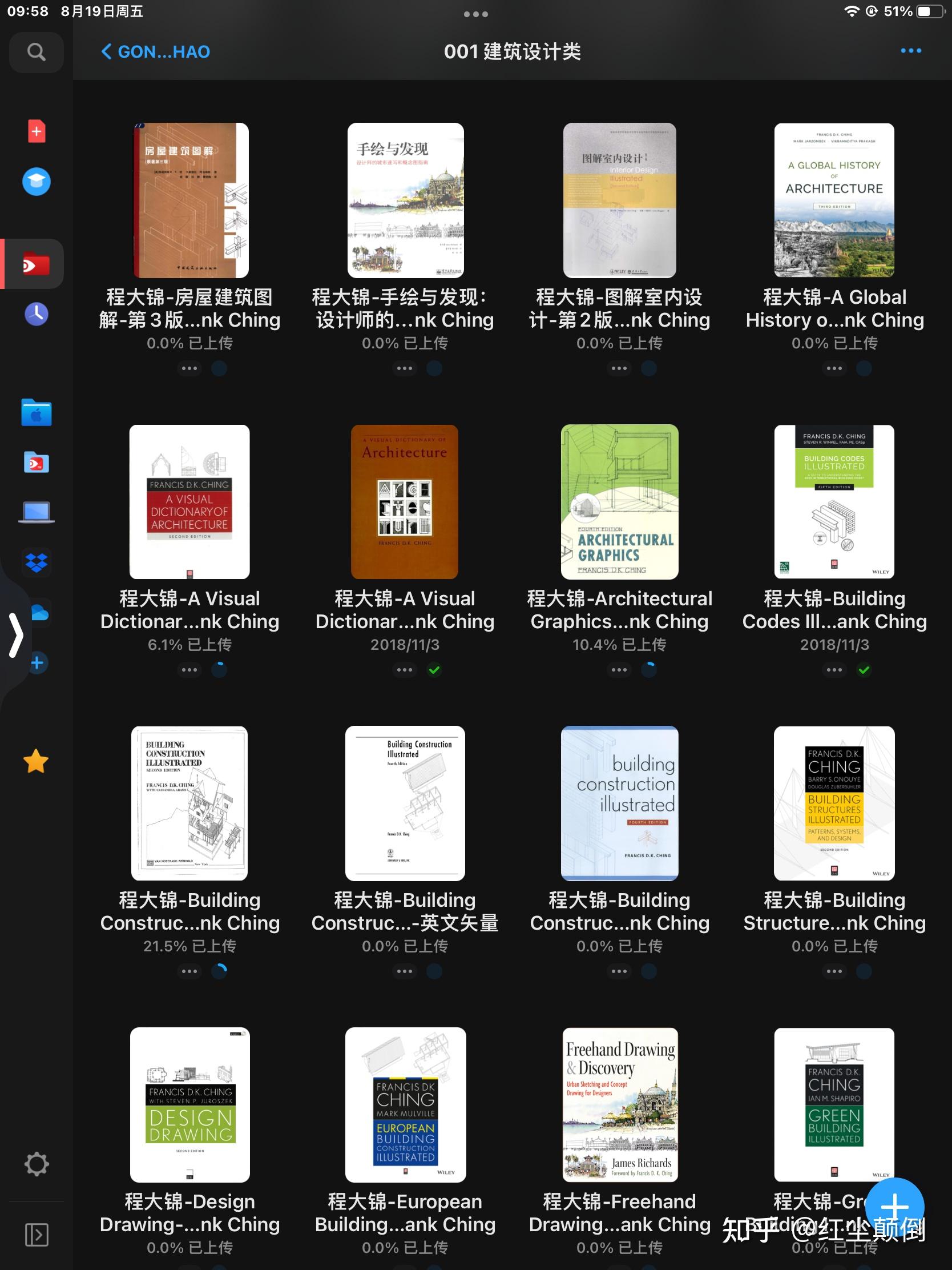Select '10.4% 已上传' status text
The height and width of the screenshot is (1270, 952).
point(619,645)
